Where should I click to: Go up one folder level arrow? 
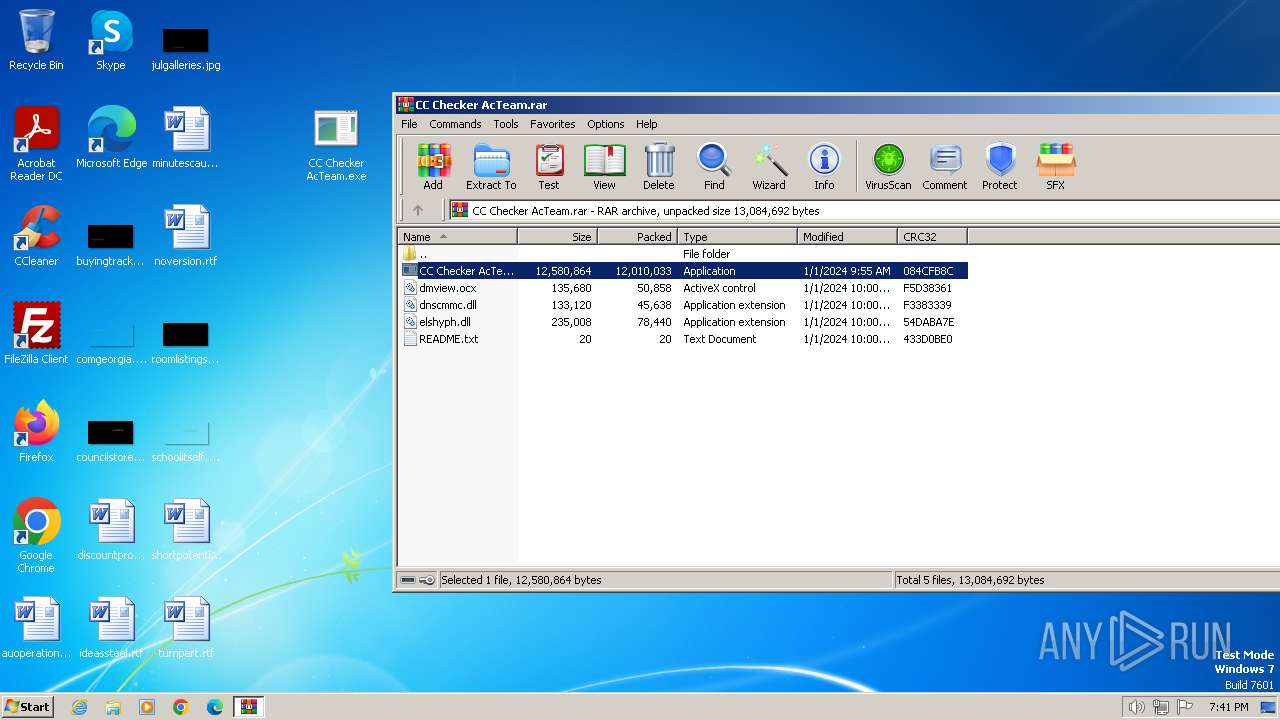[x=418, y=210]
